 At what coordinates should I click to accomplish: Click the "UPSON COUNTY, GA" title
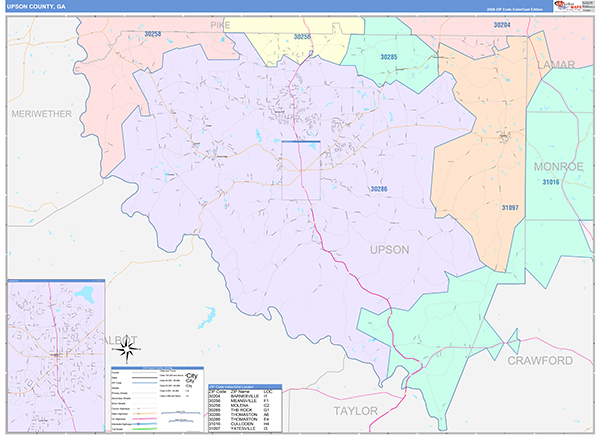point(36,7)
